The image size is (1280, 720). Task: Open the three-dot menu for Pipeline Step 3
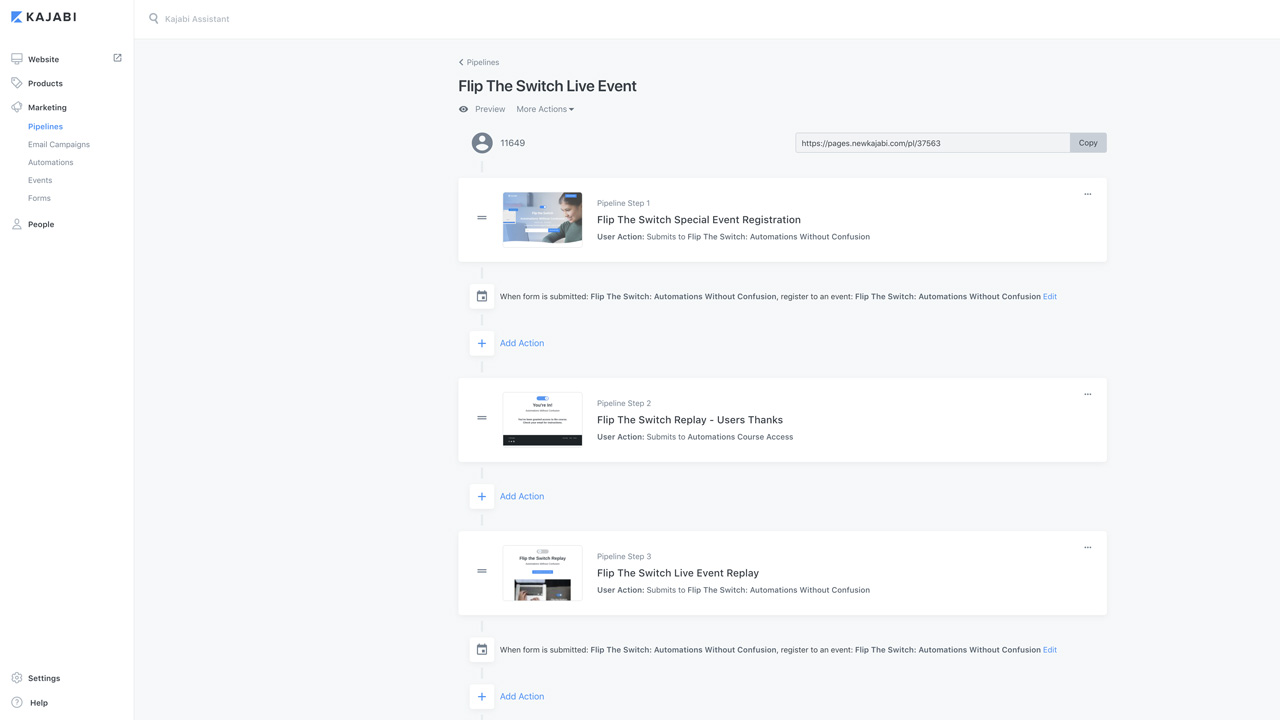pyautogui.click(x=1088, y=547)
